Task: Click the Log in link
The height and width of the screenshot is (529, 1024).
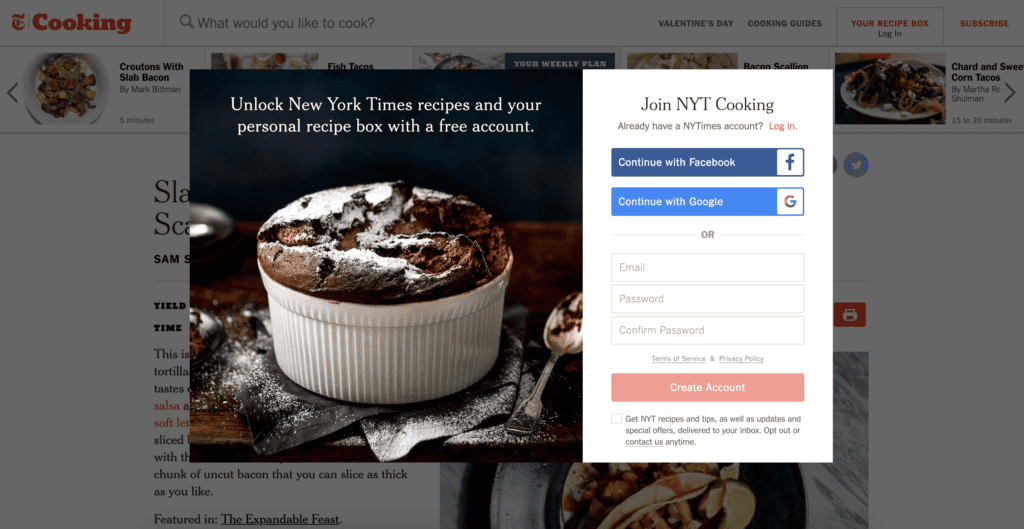Action: click(x=782, y=126)
